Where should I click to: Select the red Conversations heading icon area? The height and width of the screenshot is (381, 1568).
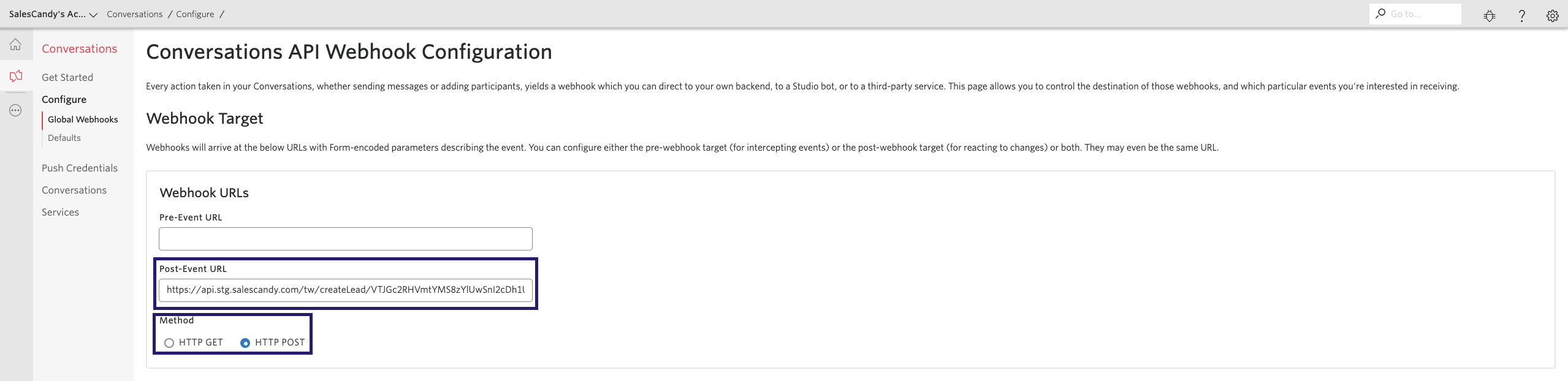click(x=78, y=48)
